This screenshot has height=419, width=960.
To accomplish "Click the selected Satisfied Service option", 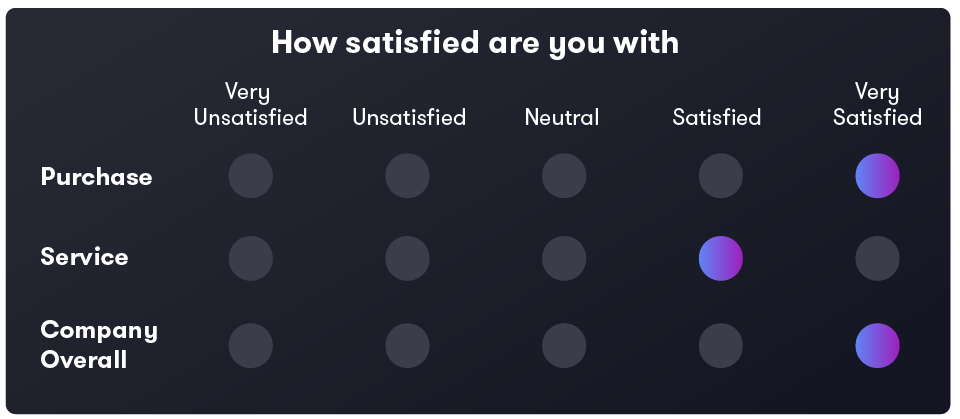I will pyautogui.click(x=721, y=259).
